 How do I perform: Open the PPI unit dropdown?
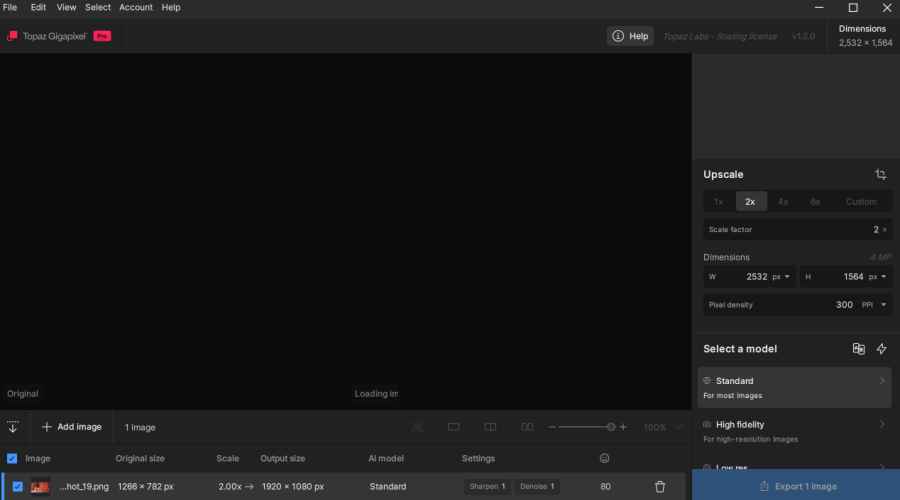click(874, 305)
